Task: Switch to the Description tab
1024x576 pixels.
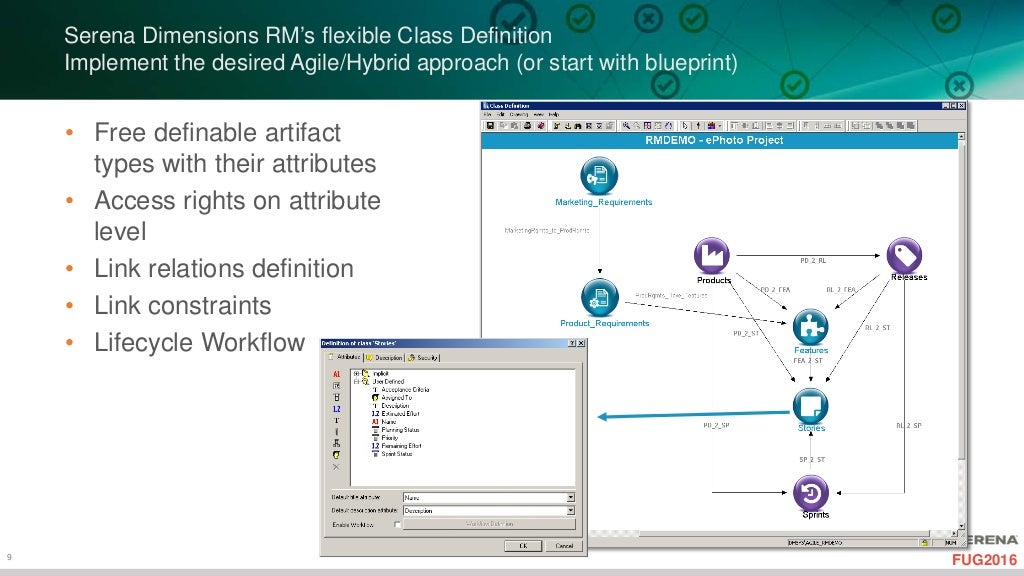Action: tap(385, 358)
